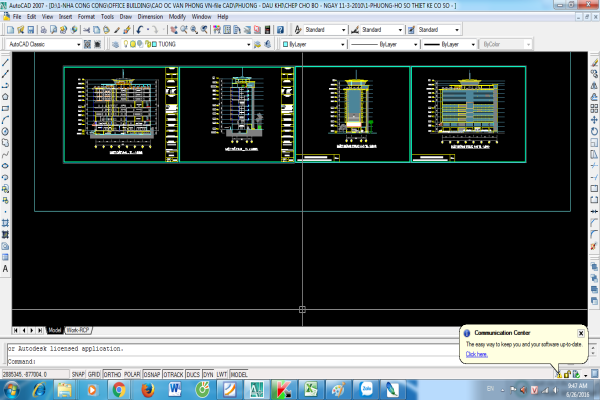Image resolution: width=600 pixels, height=400 pixels.
Task: Pick the Circle tool from the Draw toolbar
Action: 5,130
